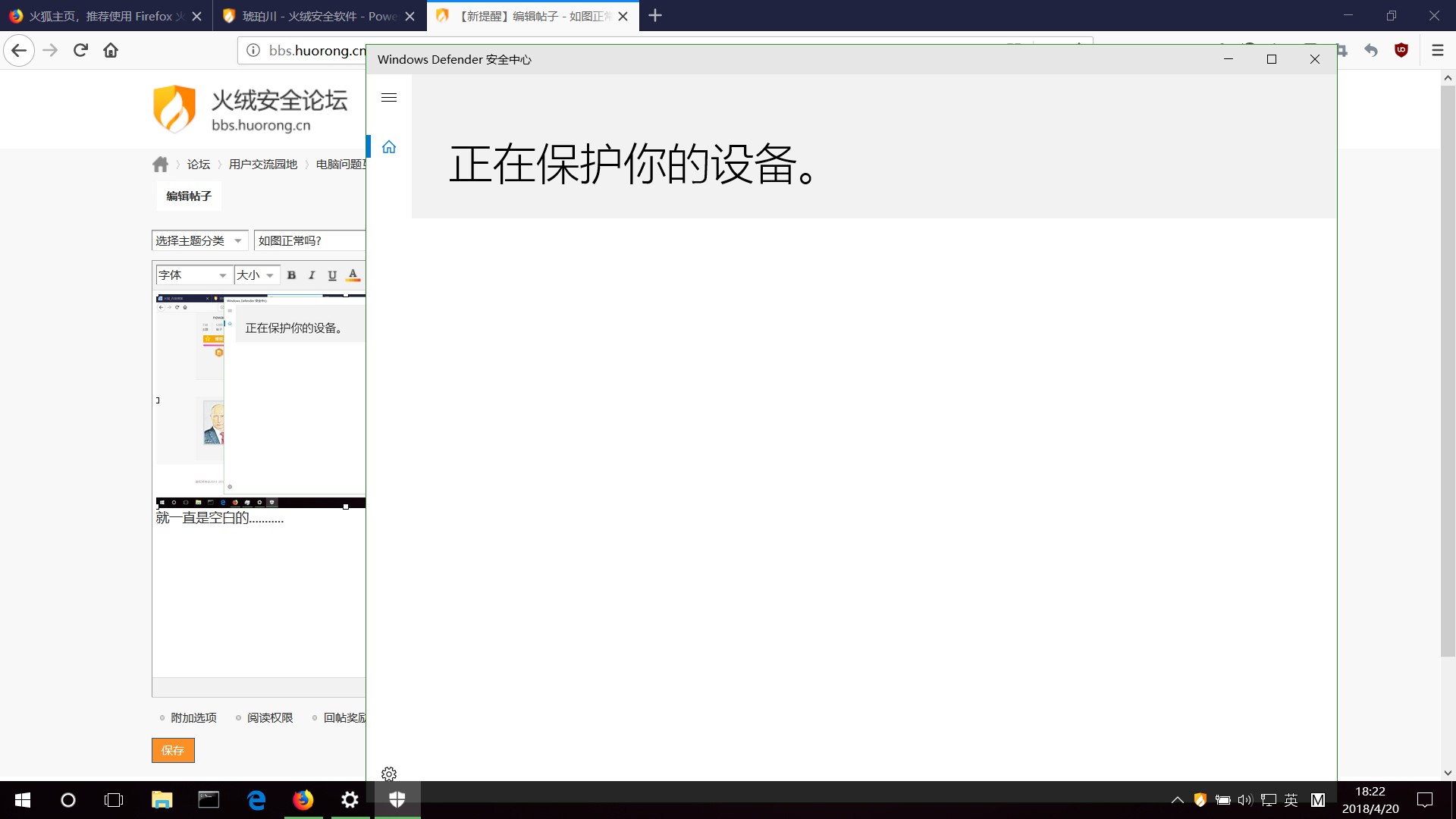This screenshot has height=819, width=1456.
Task: Open the 选择主题分类 dropdown
Action: coord(199,240)
